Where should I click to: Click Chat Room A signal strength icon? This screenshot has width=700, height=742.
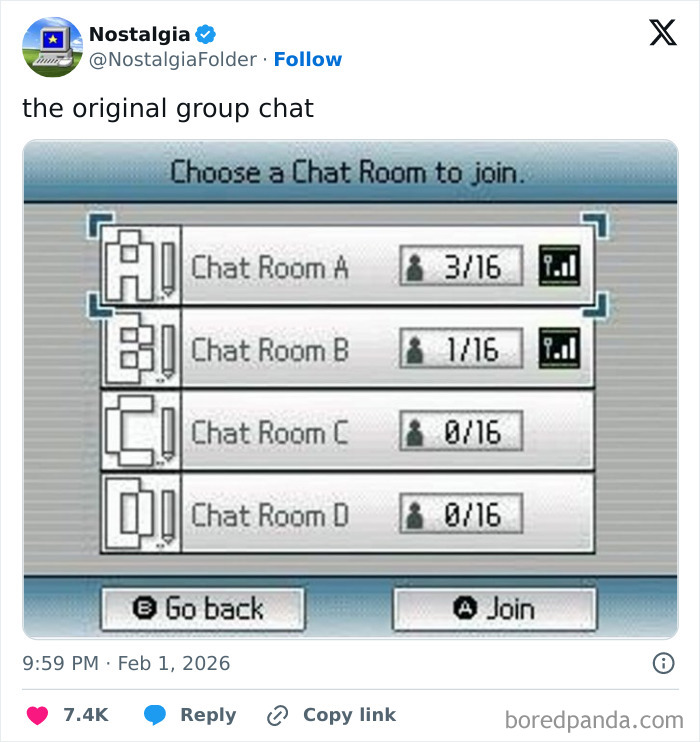pyautogui.click(x=561, y=266)
